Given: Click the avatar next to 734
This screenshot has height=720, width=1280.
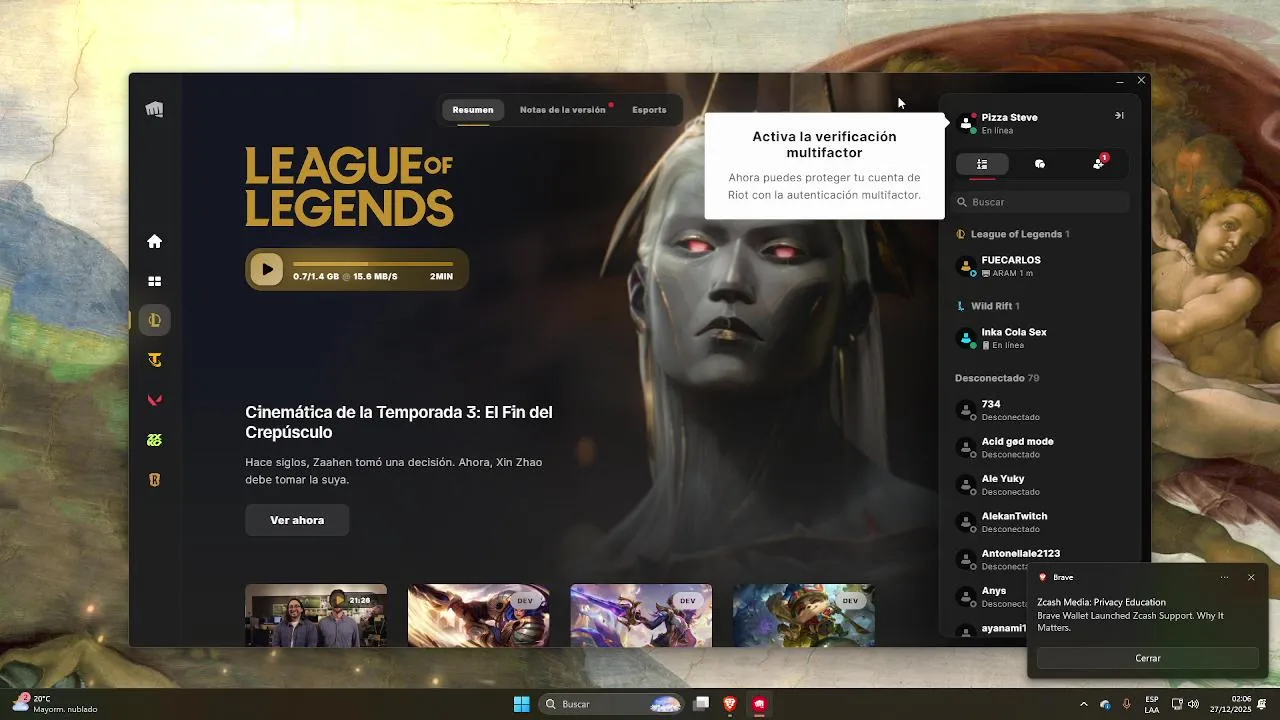Looking at the screenshot, I should pos(966,410).
